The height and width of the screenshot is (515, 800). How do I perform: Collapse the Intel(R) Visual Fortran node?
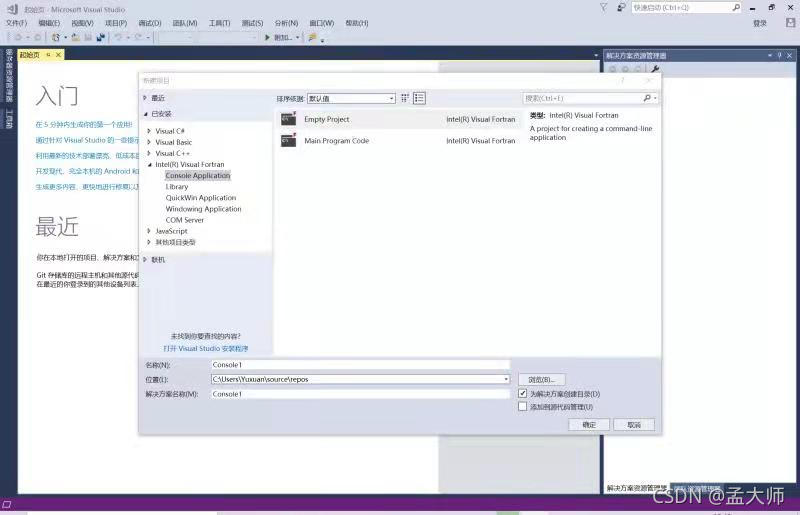pyautogui.click(x=149, y=164)
